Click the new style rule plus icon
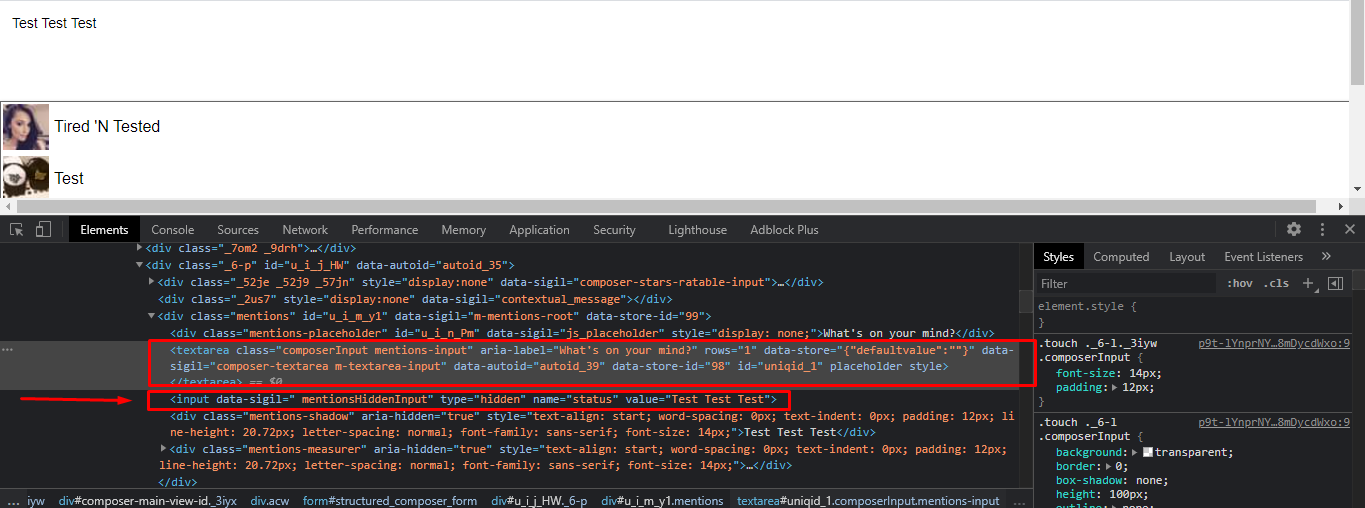 coord(1307,284)
